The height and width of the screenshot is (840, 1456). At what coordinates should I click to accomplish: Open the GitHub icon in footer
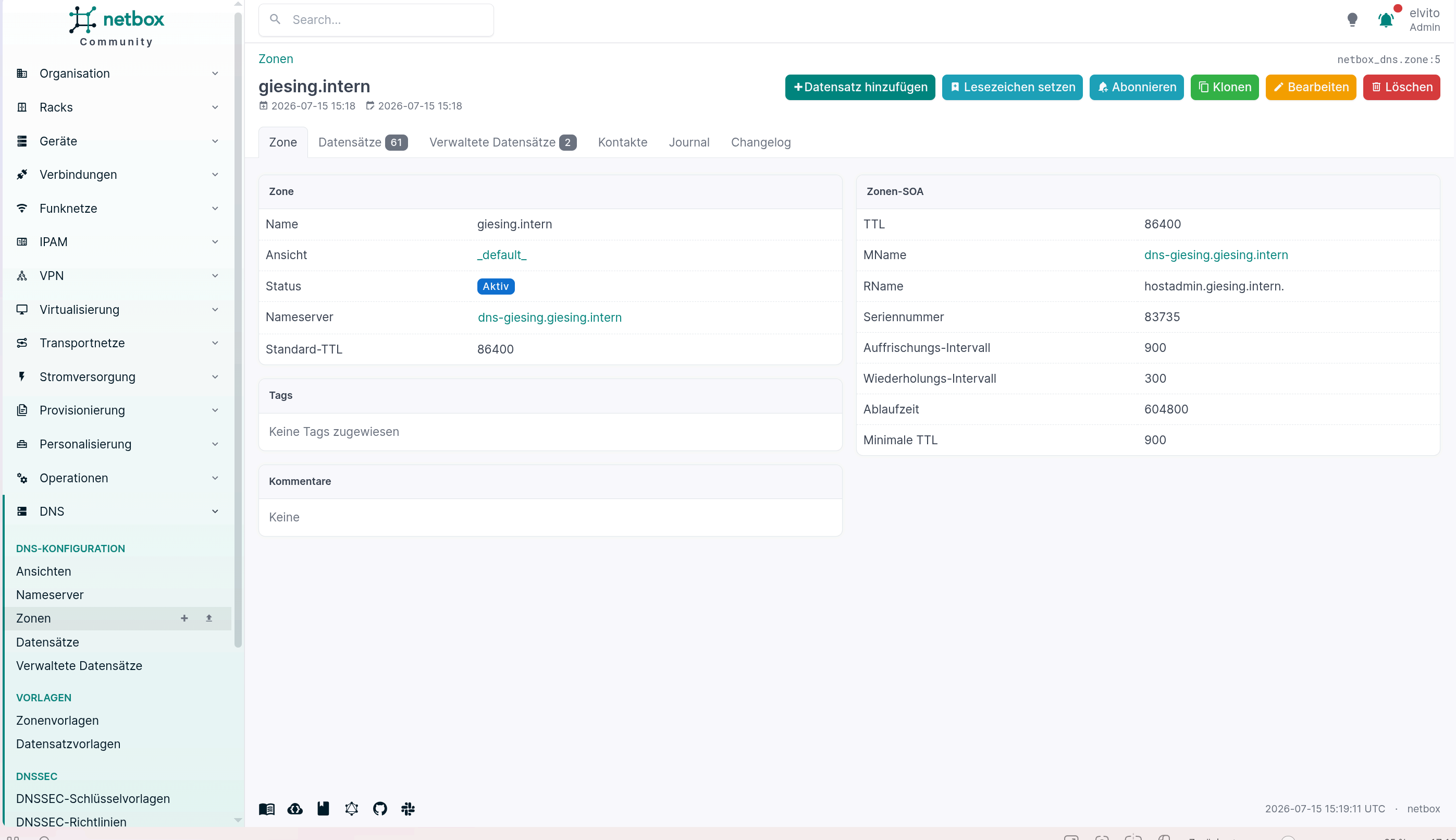click(x=380, y=809)
